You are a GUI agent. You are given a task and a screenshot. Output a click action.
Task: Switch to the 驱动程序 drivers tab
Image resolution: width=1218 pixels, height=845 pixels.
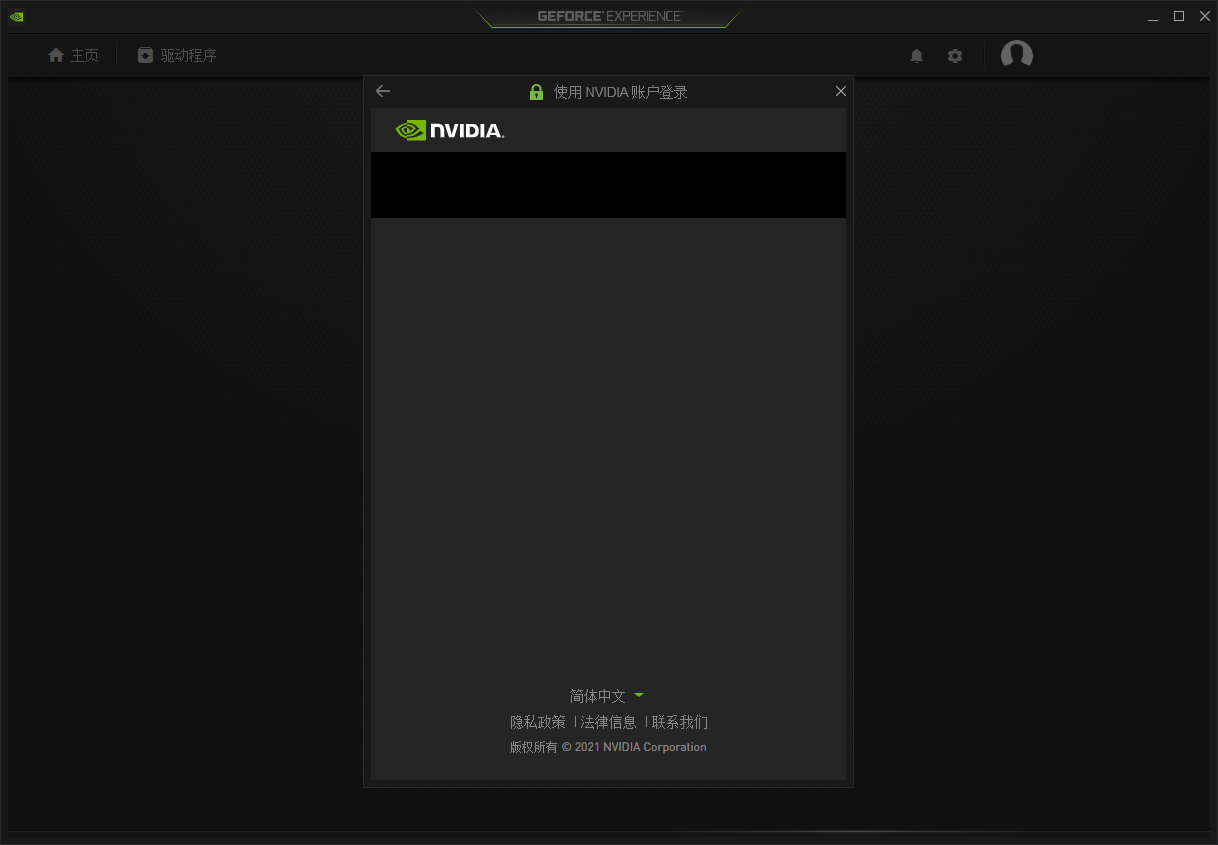coord(177,56)
